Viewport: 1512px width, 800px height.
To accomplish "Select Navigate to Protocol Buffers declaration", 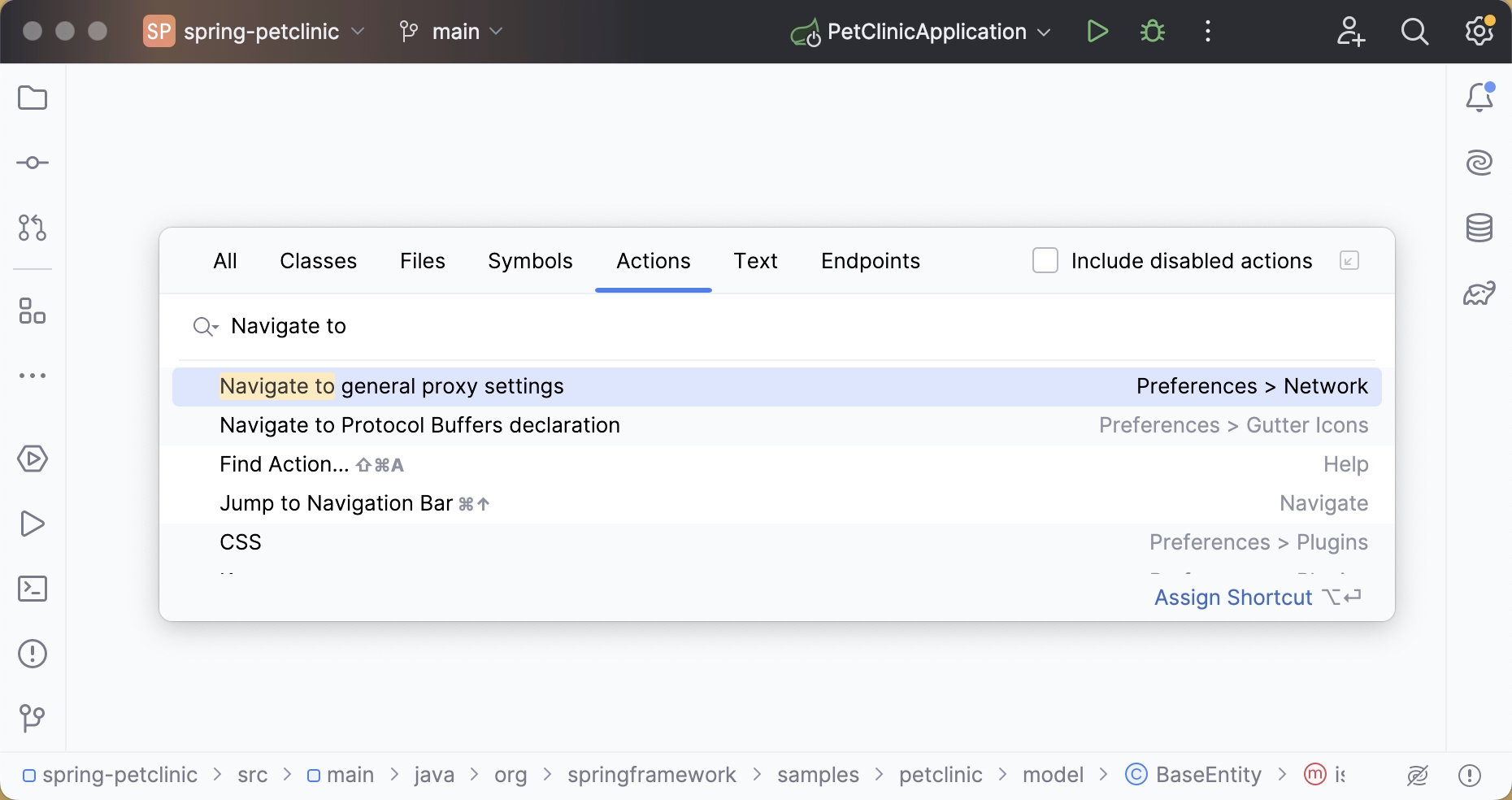I will point(419,425).
